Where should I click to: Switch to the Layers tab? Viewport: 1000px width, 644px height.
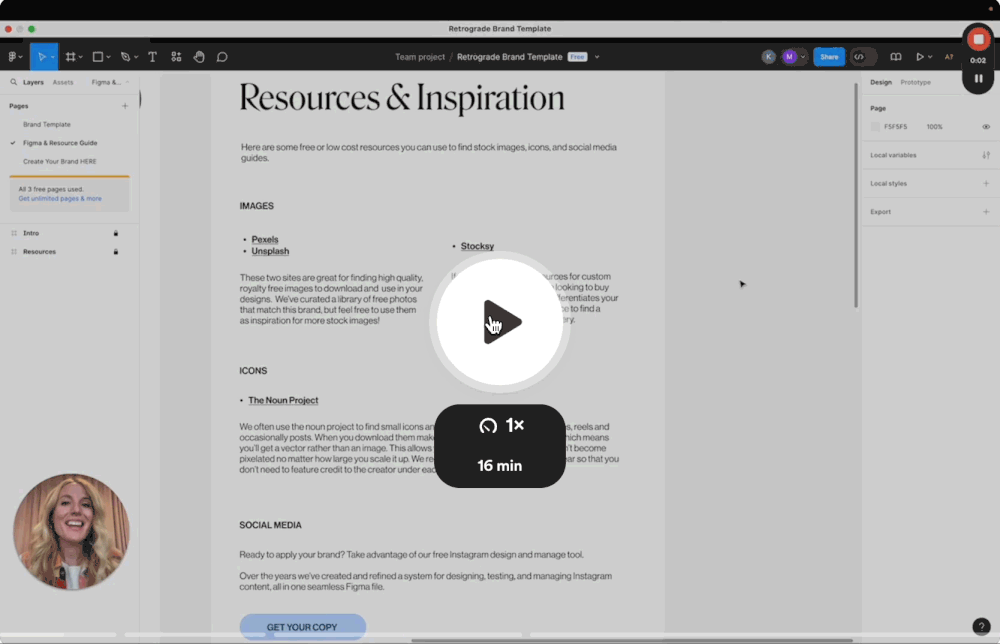pos(33,82)
